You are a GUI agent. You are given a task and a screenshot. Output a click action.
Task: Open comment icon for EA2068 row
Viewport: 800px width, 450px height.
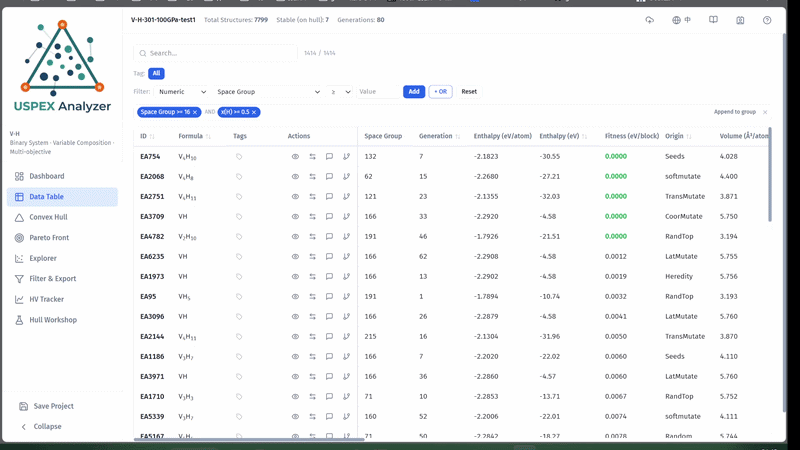click(x=329, y=177)
